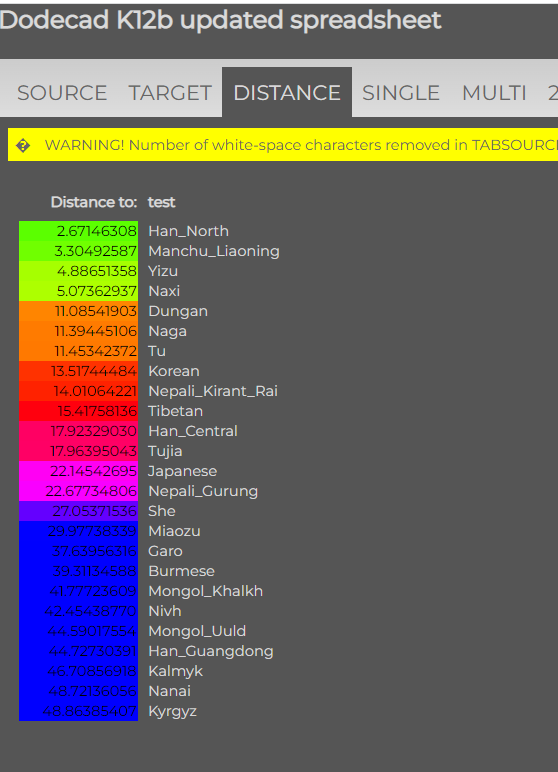This screenshot has width=558, height=772.
Task: Select the Kalmyk population label
Action: pos(175,672)
